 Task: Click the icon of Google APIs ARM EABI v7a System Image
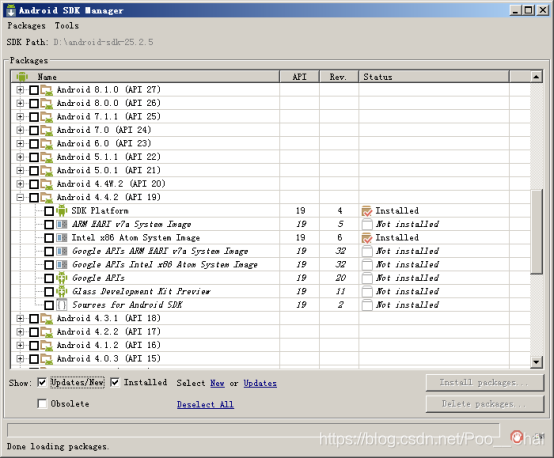tap(61, 251)
